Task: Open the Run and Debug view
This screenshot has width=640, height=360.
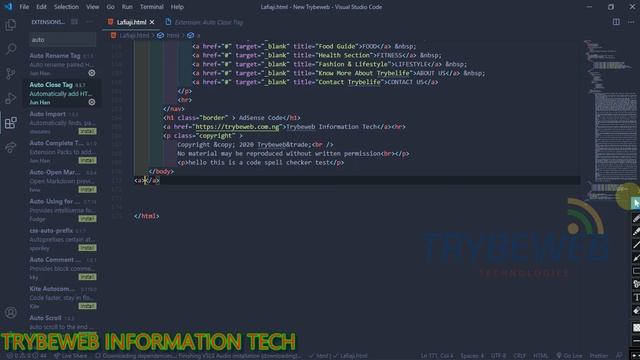Action: (11, 98)
